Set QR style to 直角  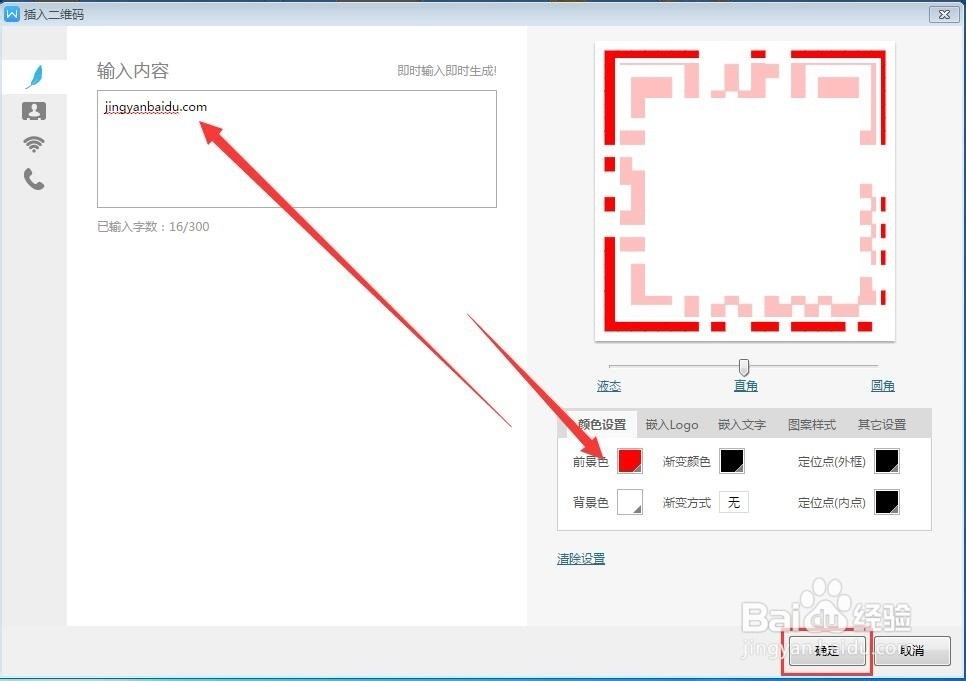[x=745, y=386]
